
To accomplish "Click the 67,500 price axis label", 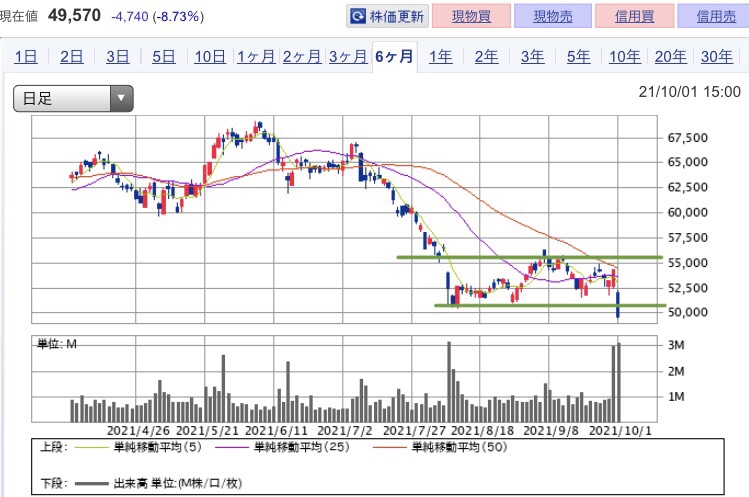I will click(x=687, y=138).
